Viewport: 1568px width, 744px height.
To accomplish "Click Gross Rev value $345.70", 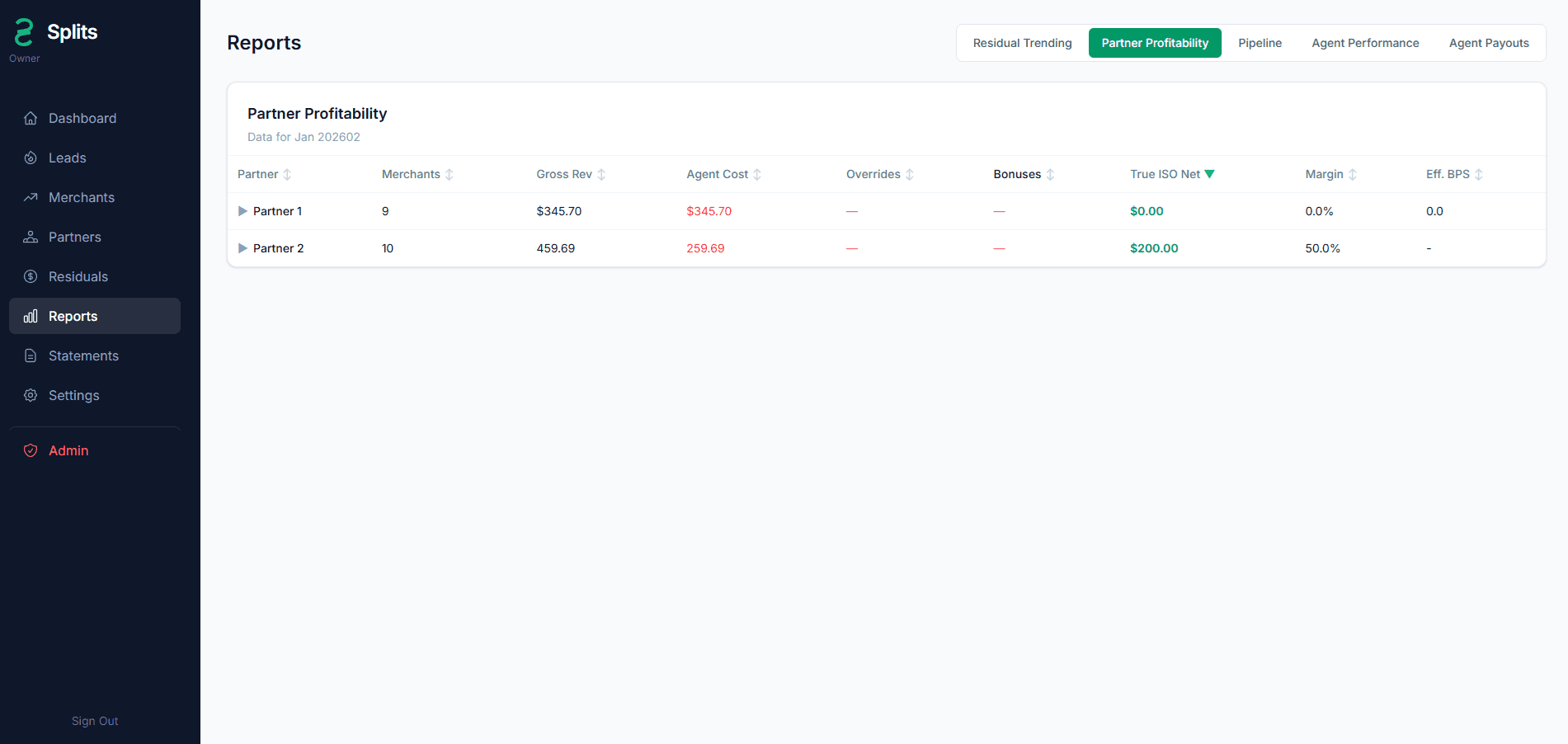I will pyautogui.click(x=559, y=211).
